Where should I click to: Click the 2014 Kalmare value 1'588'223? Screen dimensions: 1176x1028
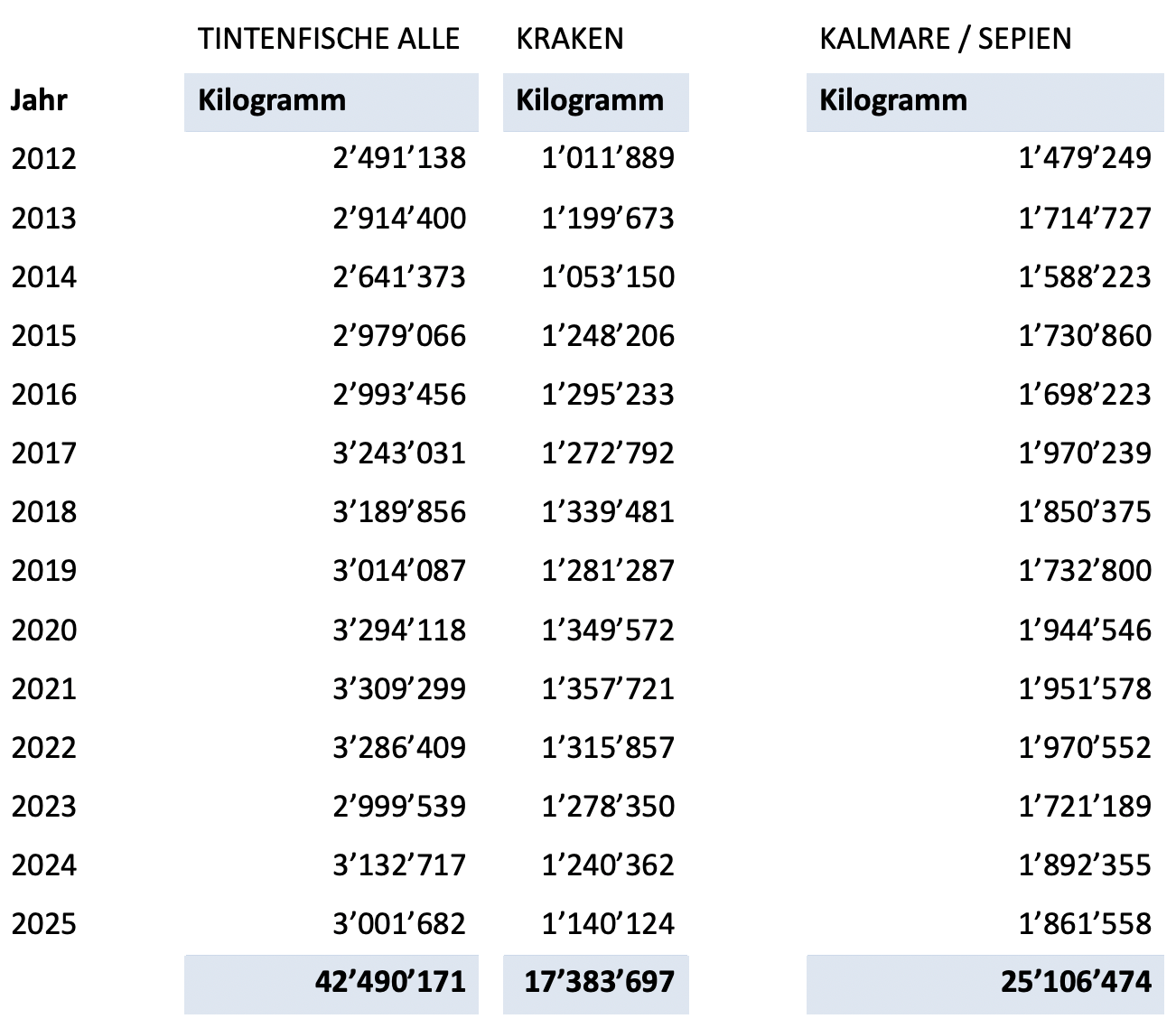pyautogui.click(x=1085, y=277)
